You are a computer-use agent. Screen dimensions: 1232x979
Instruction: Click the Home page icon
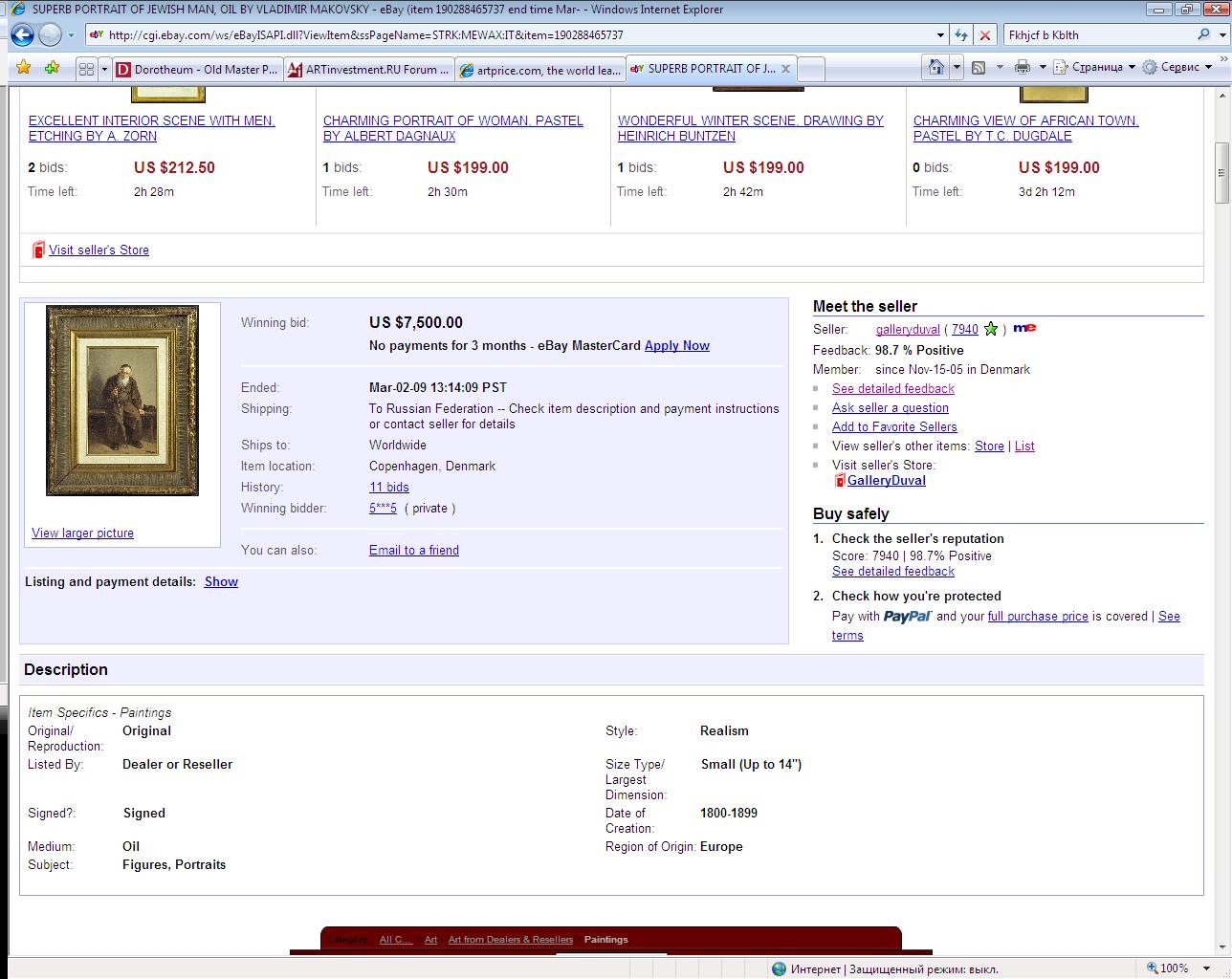tap(935, 67)
